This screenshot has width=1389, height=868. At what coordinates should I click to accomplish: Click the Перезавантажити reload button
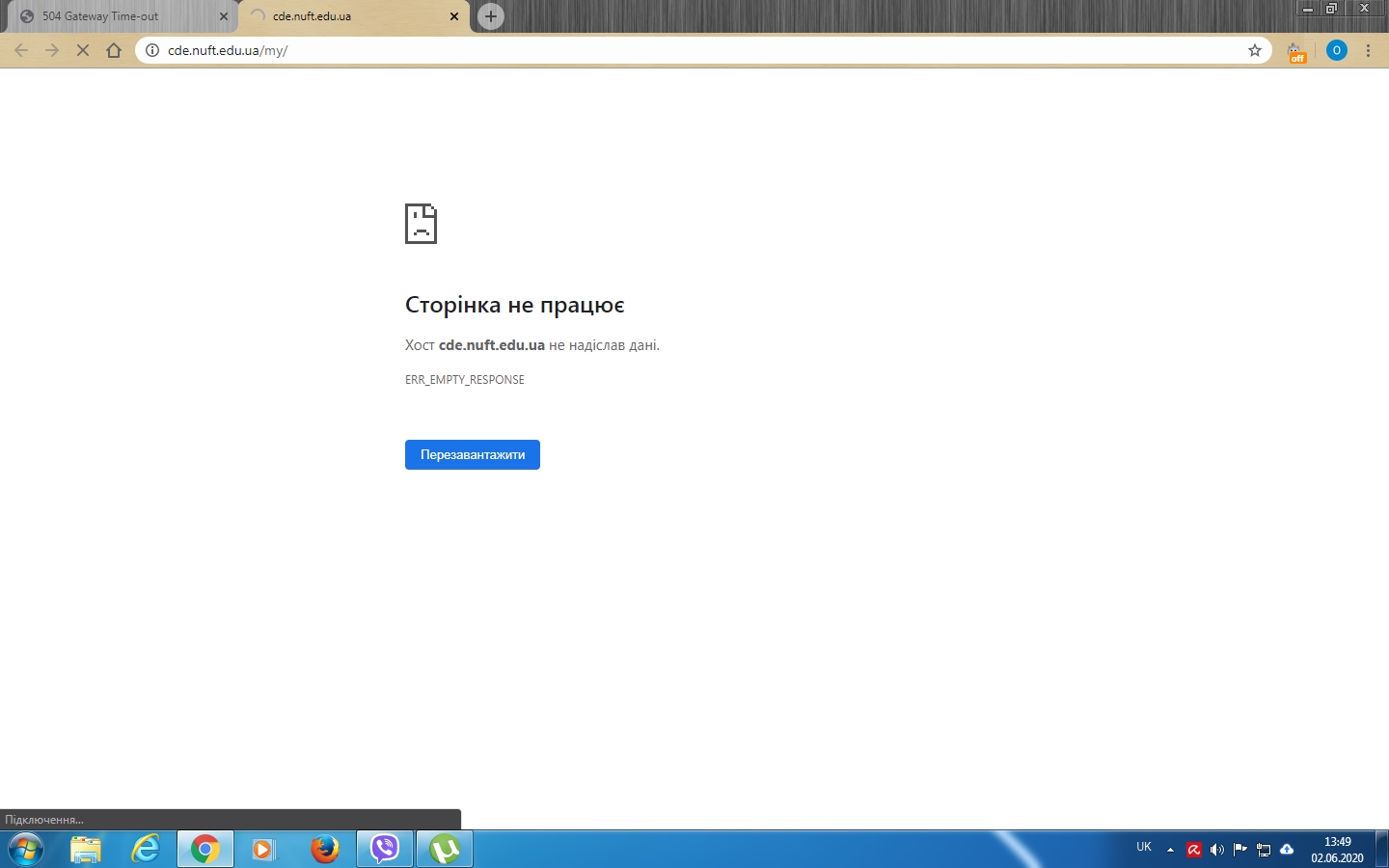pyautogui.click(x=472, y=454)
